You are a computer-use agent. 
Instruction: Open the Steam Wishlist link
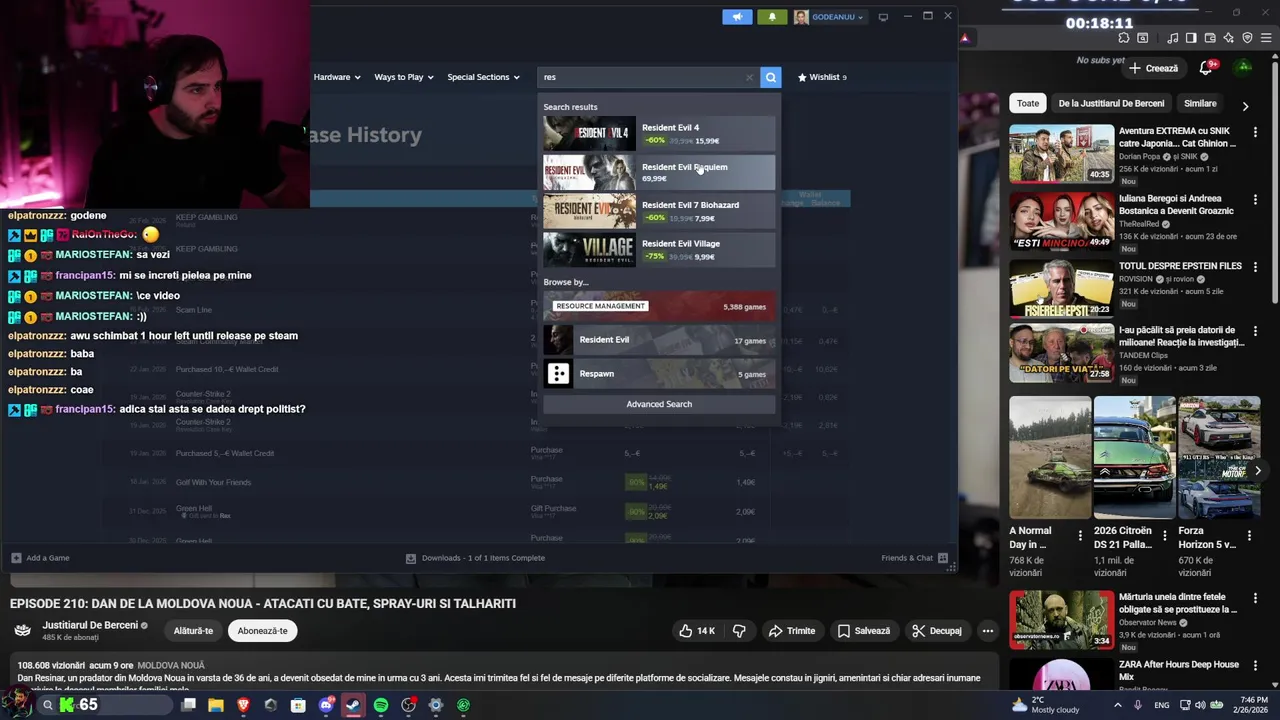point(822,77)
